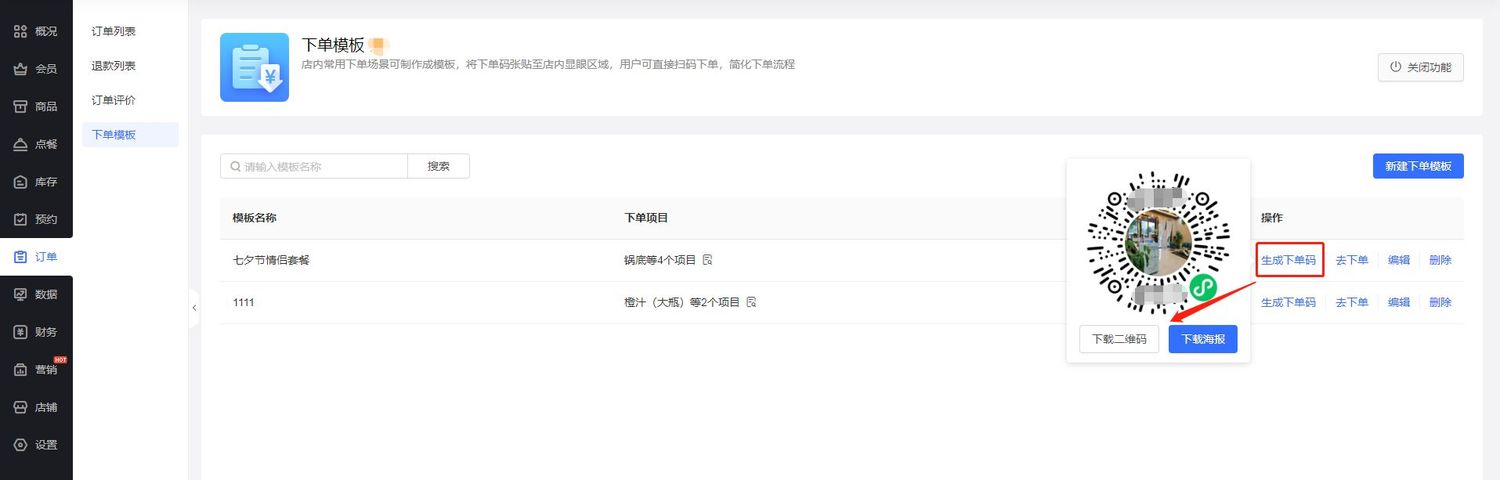The image size is (1500, 480).
Task: Focus the 请输入模板名称 search field
Action: [x=320, y=167]
